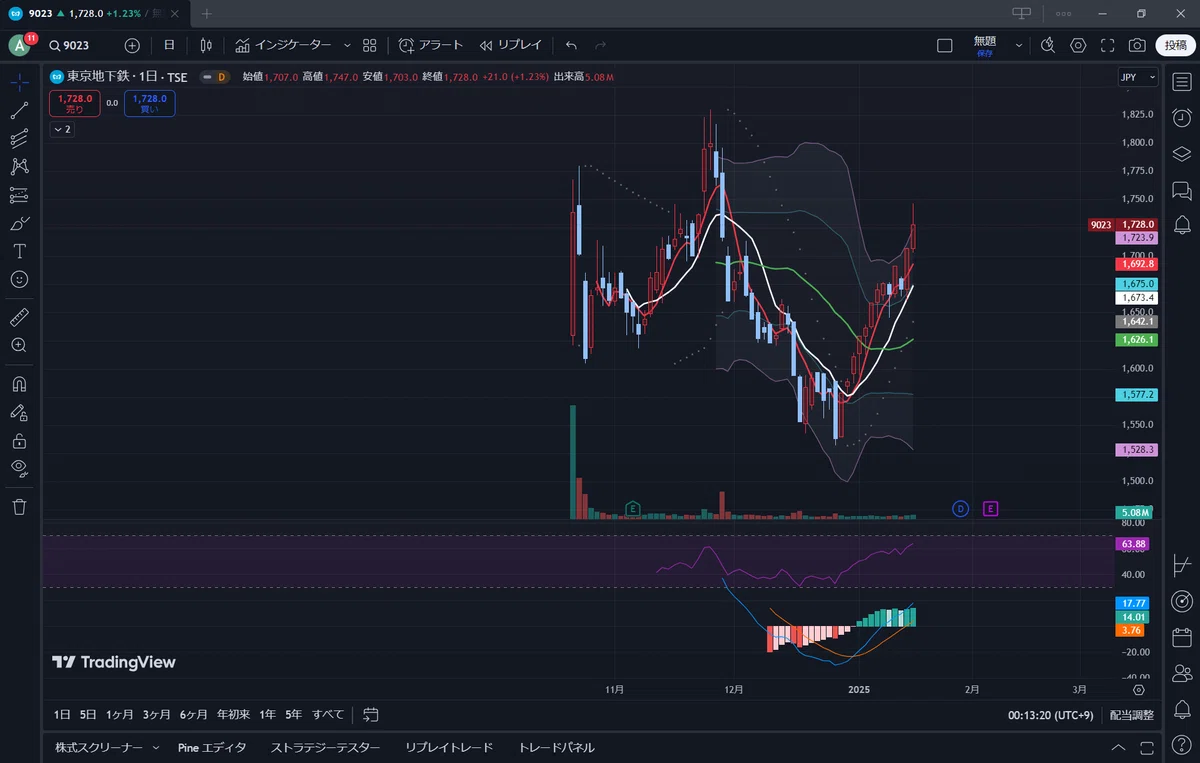Expand the collapsed indicators legend (2)
The height and width of the screenshot is (763, 1200).
pyautogui.click(x=61, y=130)
